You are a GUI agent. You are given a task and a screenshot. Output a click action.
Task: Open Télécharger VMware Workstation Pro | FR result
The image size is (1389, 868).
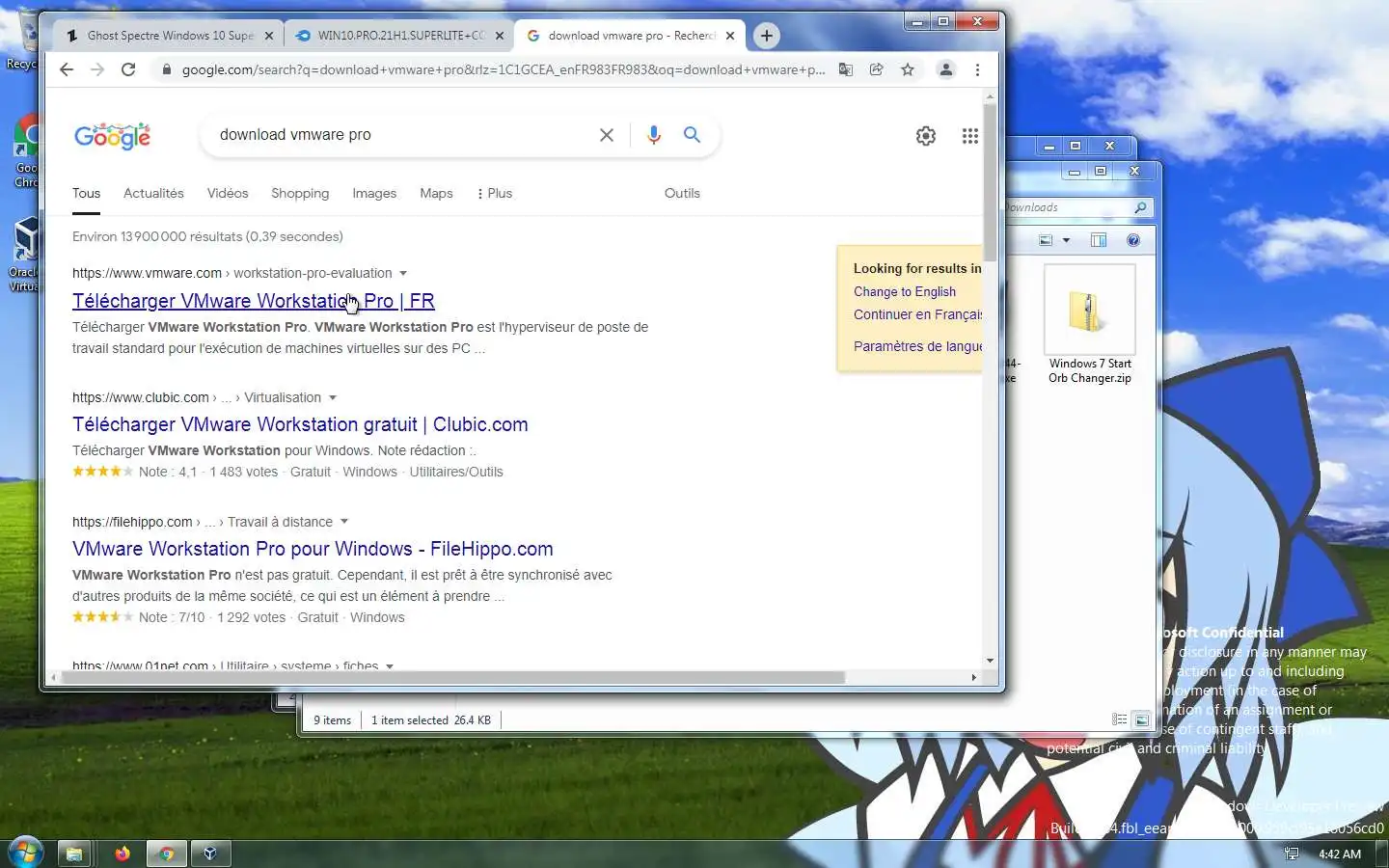click(254, 301)
